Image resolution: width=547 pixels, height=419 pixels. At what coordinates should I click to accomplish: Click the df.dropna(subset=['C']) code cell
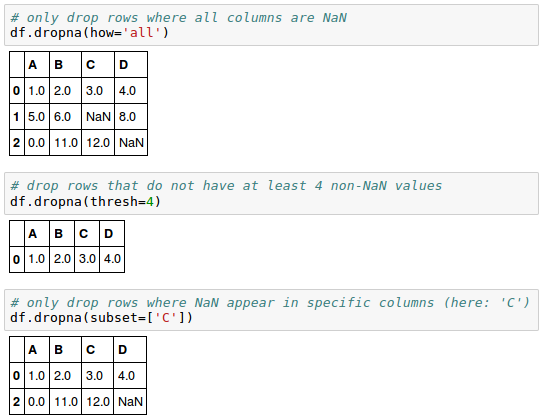click(x=271, y=310)
